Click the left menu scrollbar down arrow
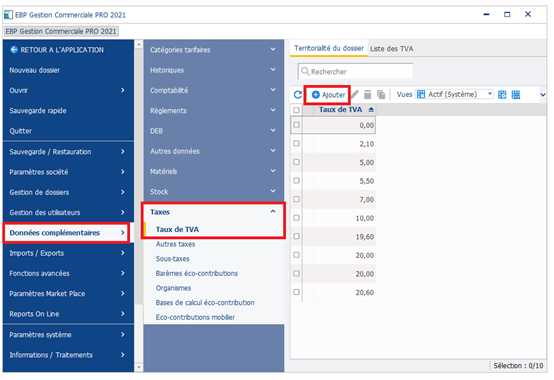The width and height of the screenshot is (554, 380). pyautogui.click(x=138, y=367)
